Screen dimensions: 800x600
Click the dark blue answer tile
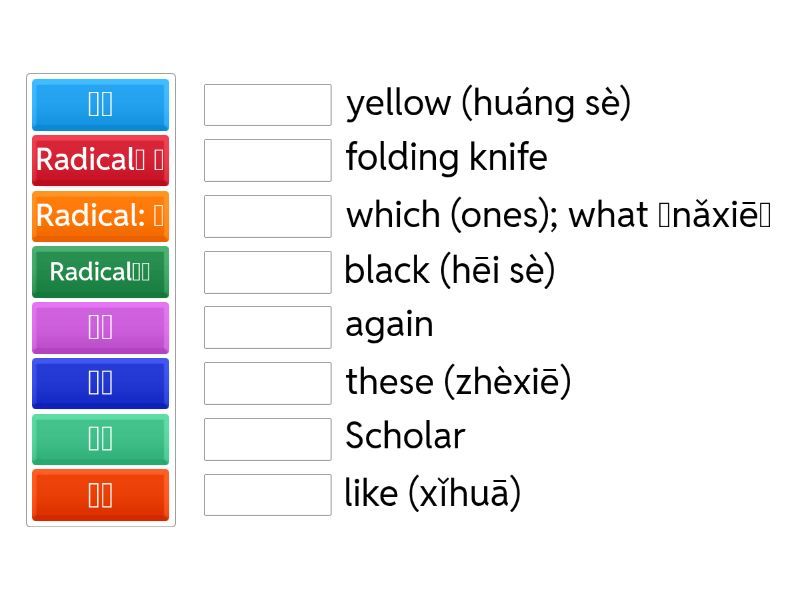(100, 383)
